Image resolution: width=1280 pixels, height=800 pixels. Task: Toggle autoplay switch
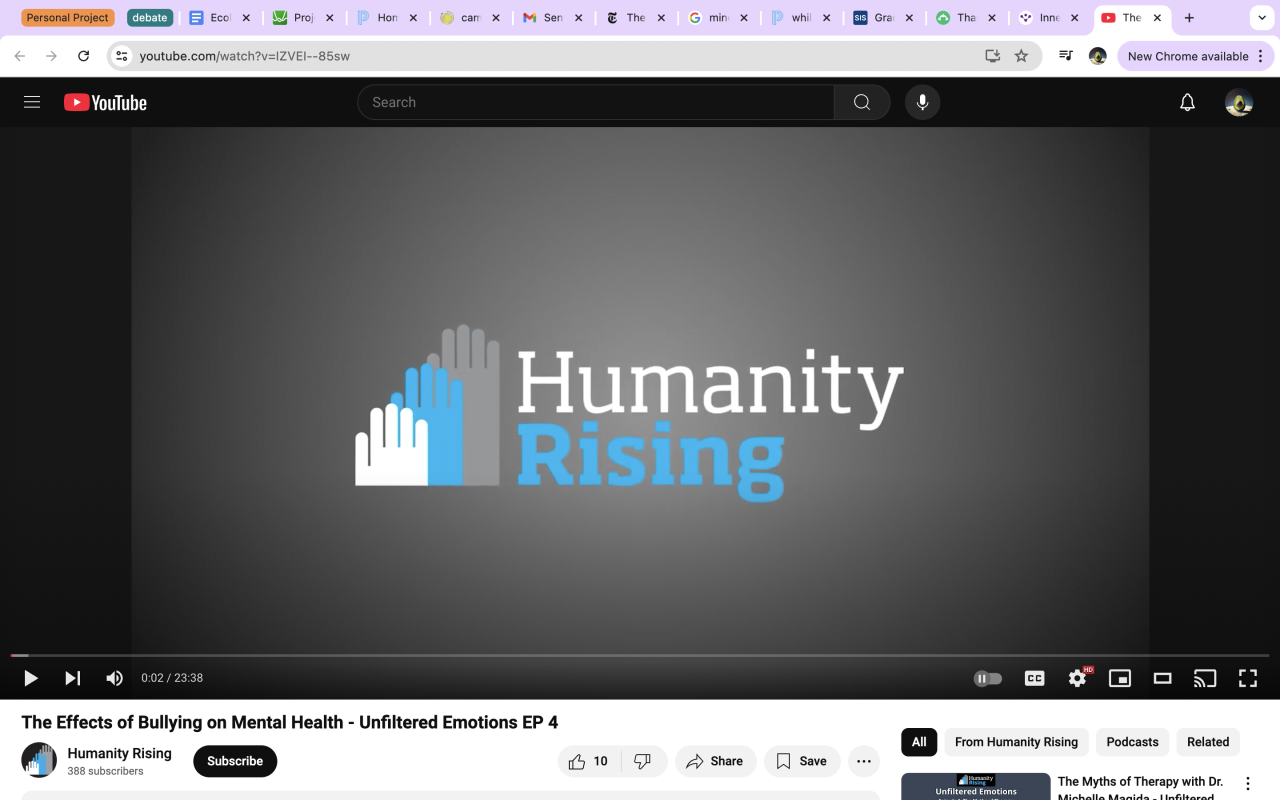pos(988,678)
